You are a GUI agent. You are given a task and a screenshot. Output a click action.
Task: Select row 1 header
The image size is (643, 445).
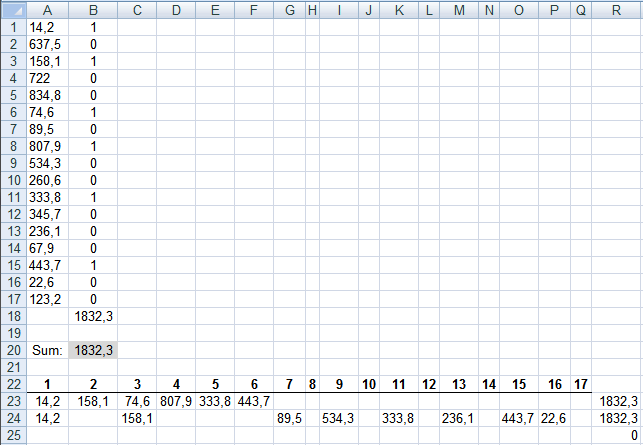coord(14,27)
